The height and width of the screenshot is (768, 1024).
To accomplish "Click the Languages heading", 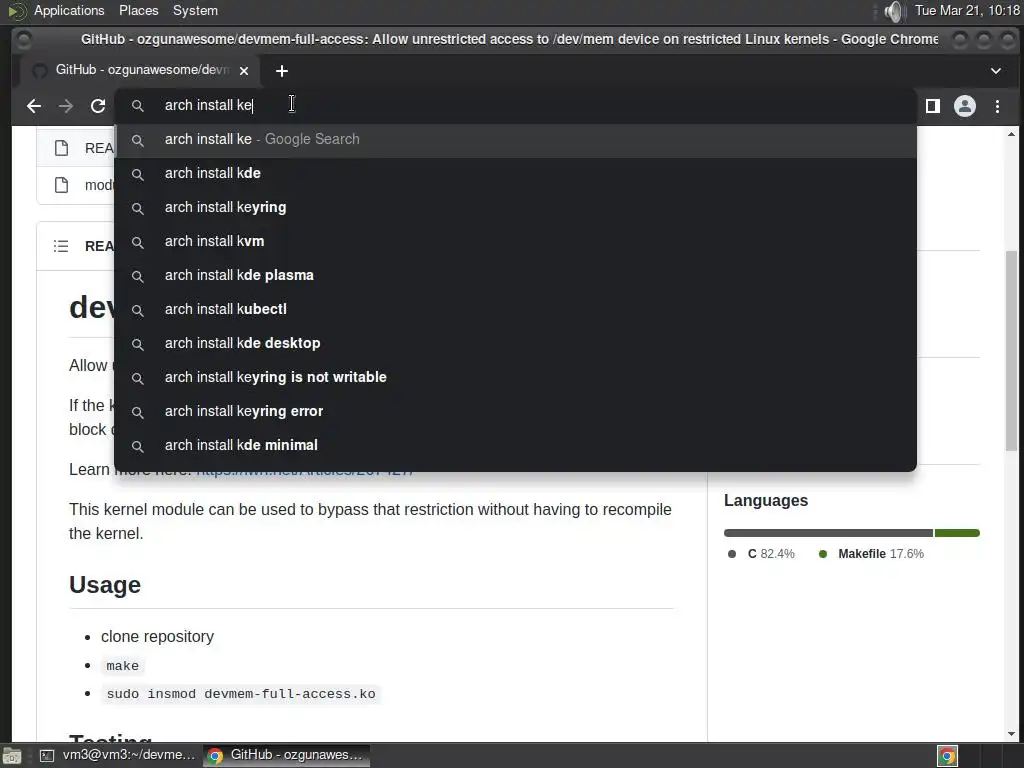I will click(765, 500).
